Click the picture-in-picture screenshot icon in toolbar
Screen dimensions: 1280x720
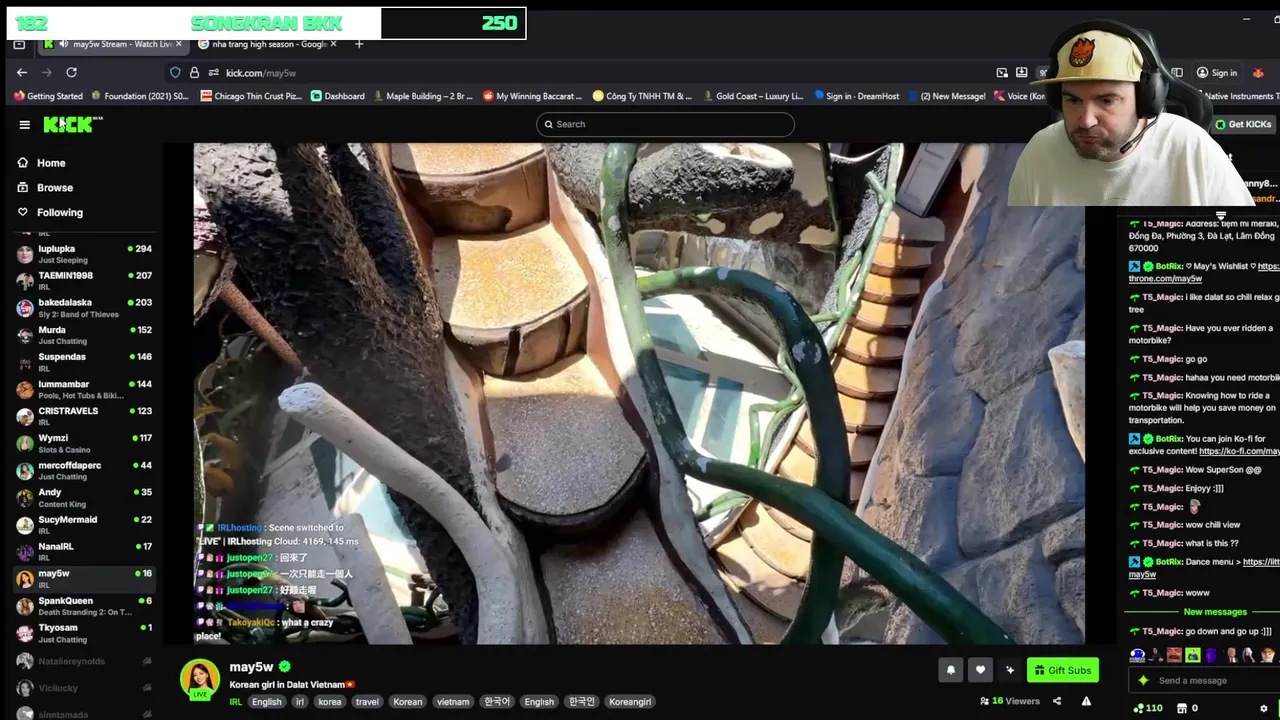pyautogui.click(x=1002, y=73)
